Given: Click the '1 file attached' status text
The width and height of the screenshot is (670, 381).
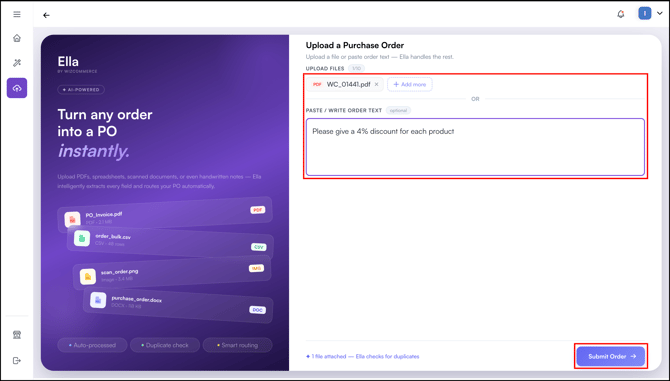Looking at the screenshot, I should (x=362, y=356).
